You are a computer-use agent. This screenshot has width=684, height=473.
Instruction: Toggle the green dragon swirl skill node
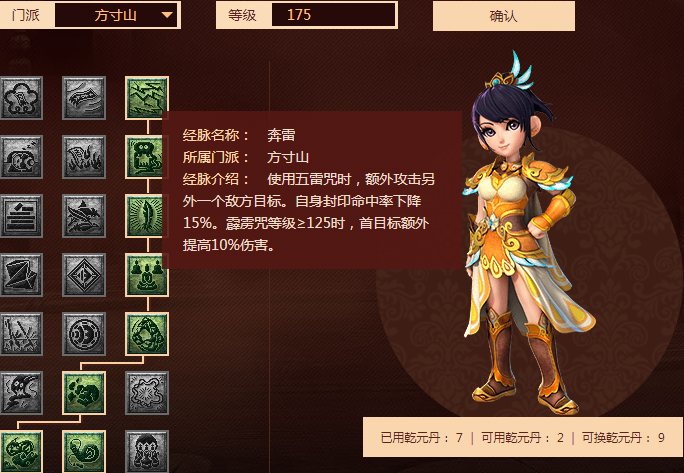tap(21, 452)
